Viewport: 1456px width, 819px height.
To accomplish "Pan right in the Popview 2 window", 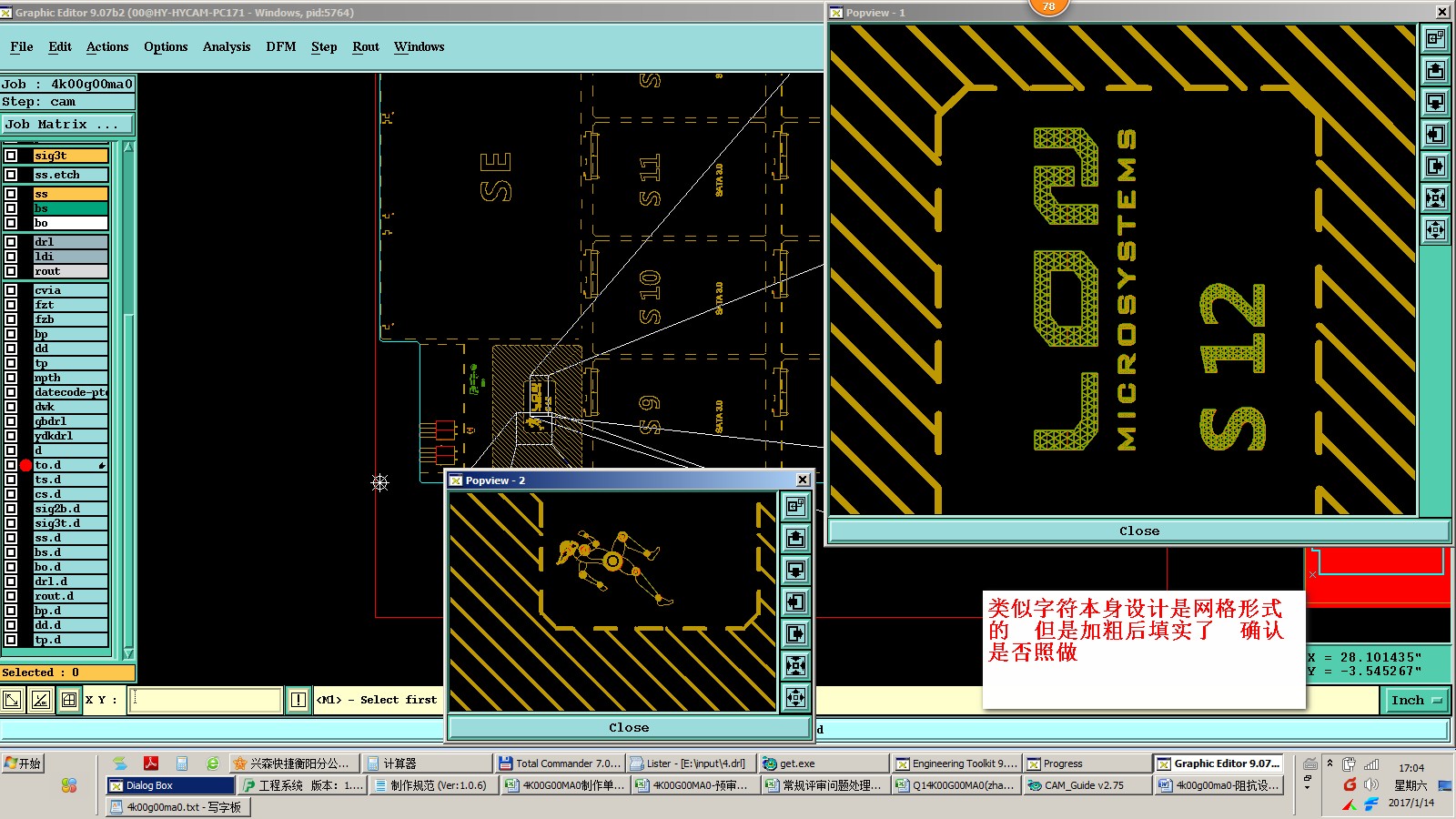I will tap(795, 633).
